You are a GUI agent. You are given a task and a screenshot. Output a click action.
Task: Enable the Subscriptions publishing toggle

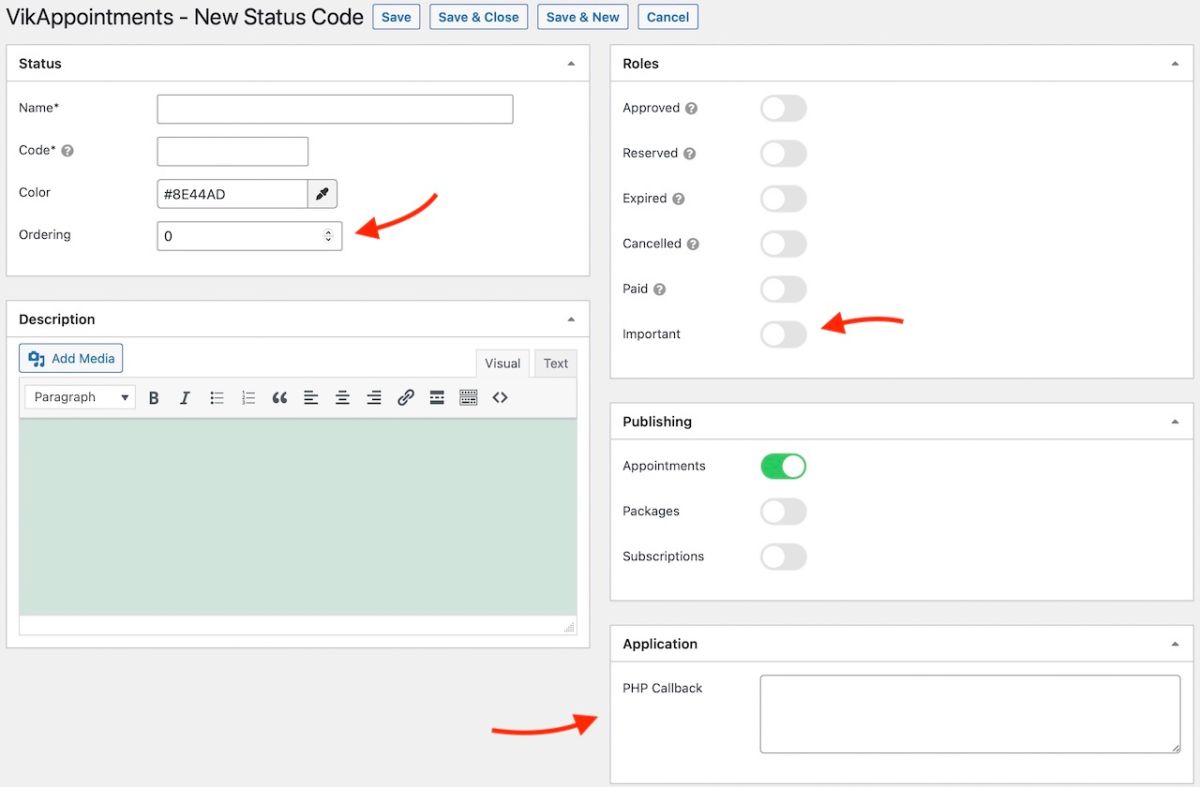(783, 556)
